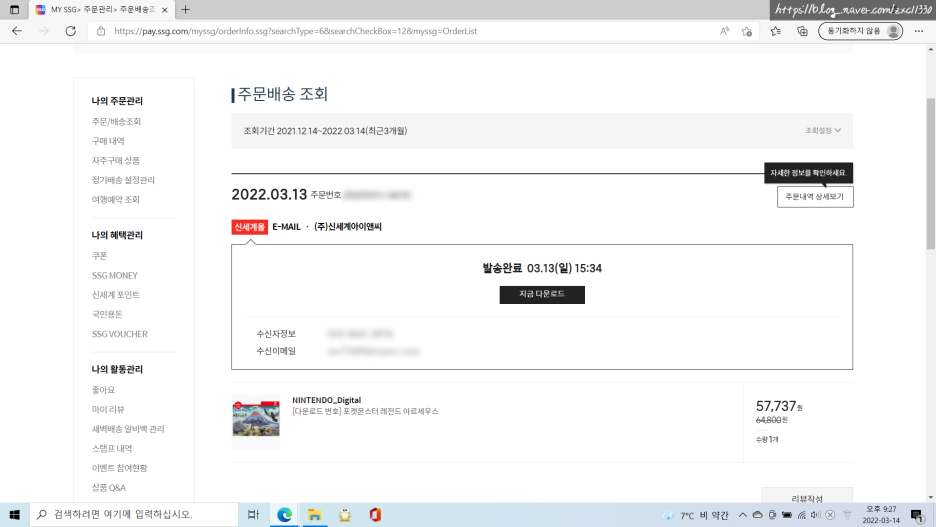This screenshot has width=936, height=527.
Task: Open 국민용돈 sidebar link
Action: point(107,314)
